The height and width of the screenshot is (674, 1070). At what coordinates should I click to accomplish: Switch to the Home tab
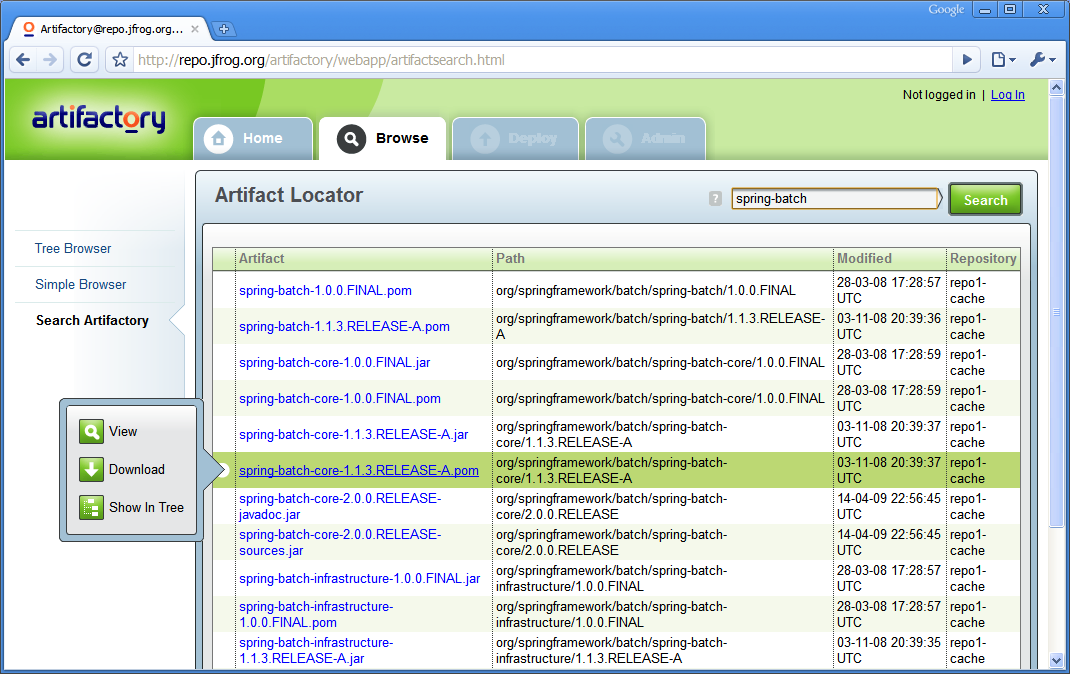pos(252,139)
